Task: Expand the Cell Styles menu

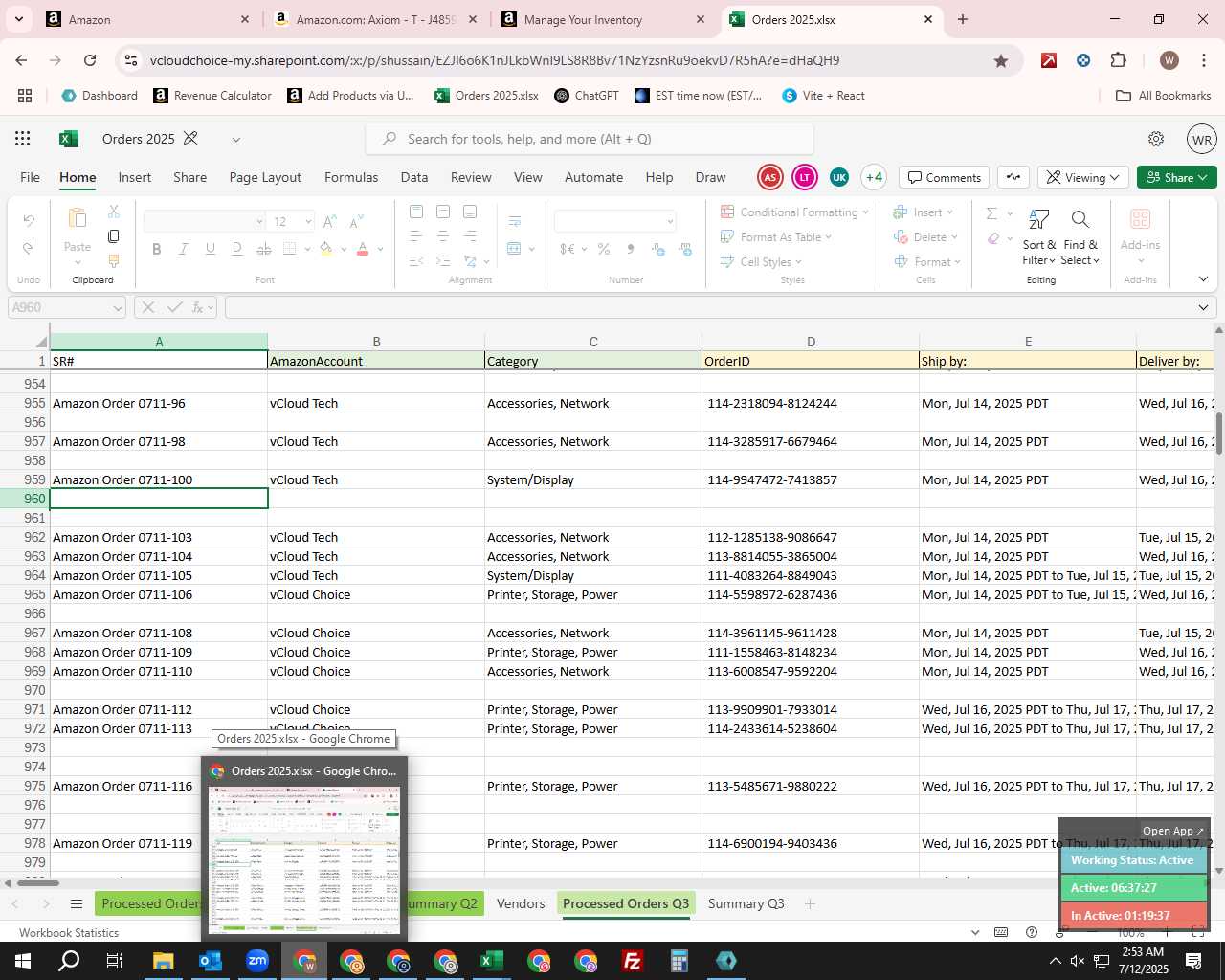Action: [762, 261]
